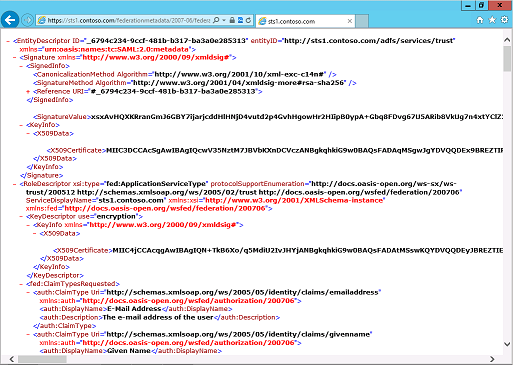Screen dimensions: 513x365
Task: Collapse the EntityDescriptor node
Action: click(8, 41)
